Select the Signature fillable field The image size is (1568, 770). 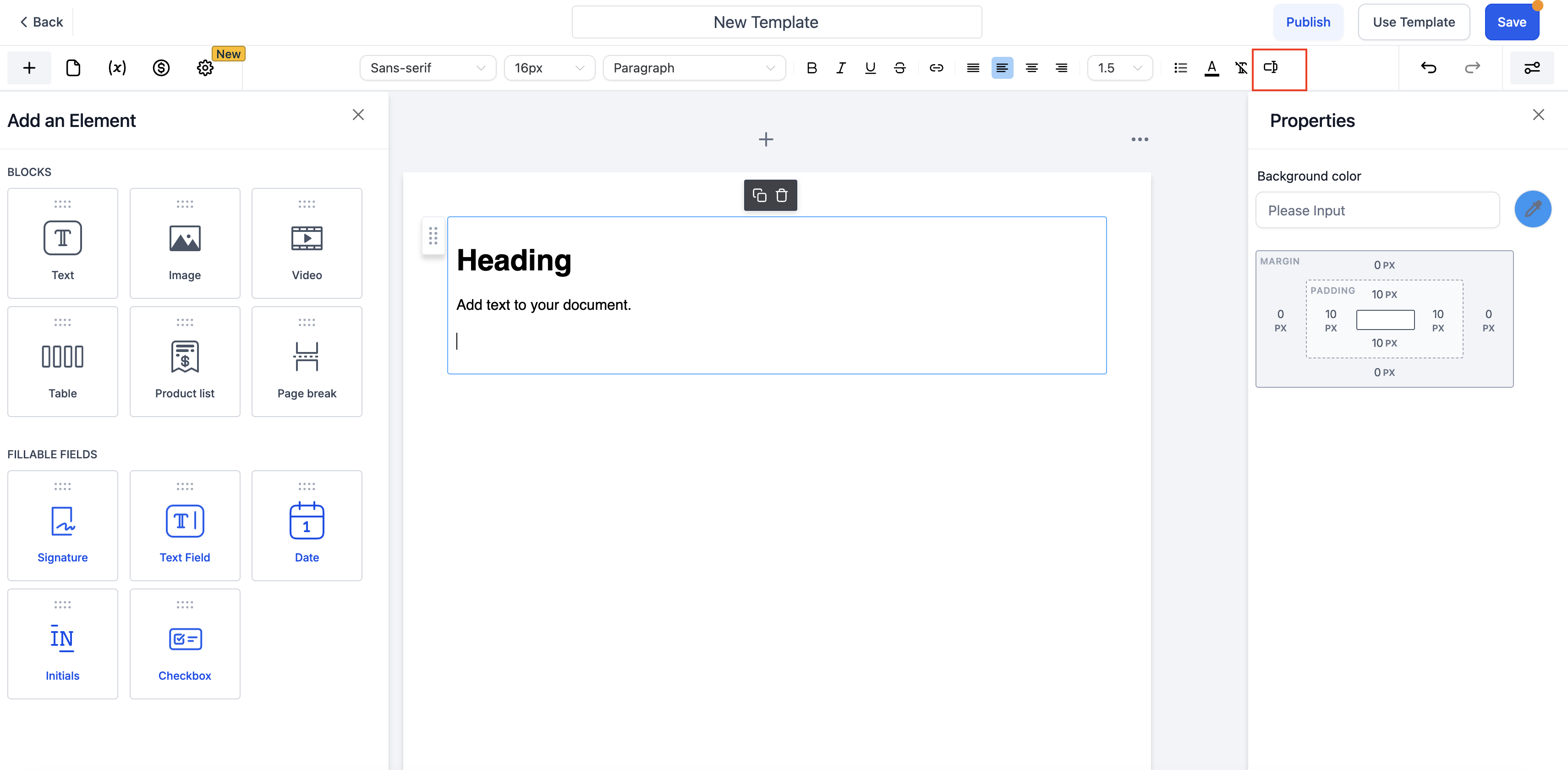pos(63,525)
